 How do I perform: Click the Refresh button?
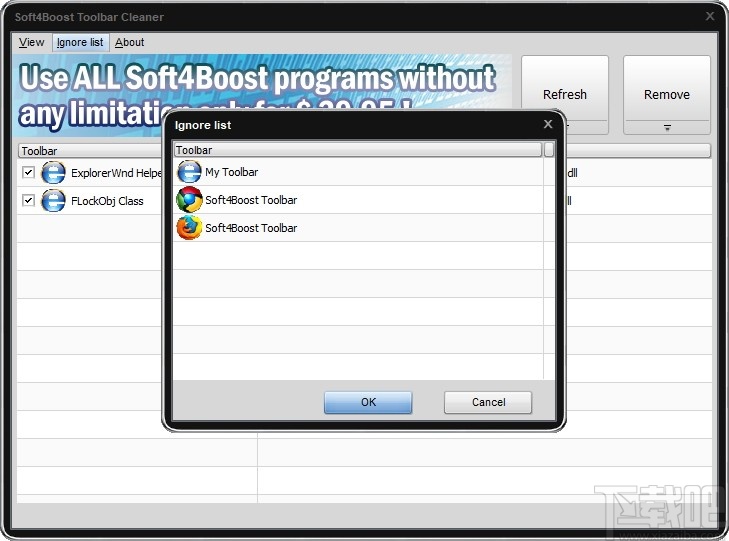564,94
